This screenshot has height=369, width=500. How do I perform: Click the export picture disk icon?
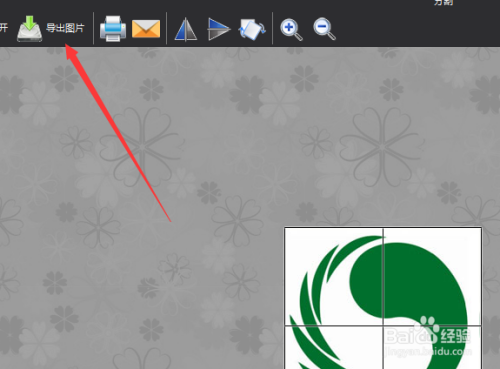[30, 28]
